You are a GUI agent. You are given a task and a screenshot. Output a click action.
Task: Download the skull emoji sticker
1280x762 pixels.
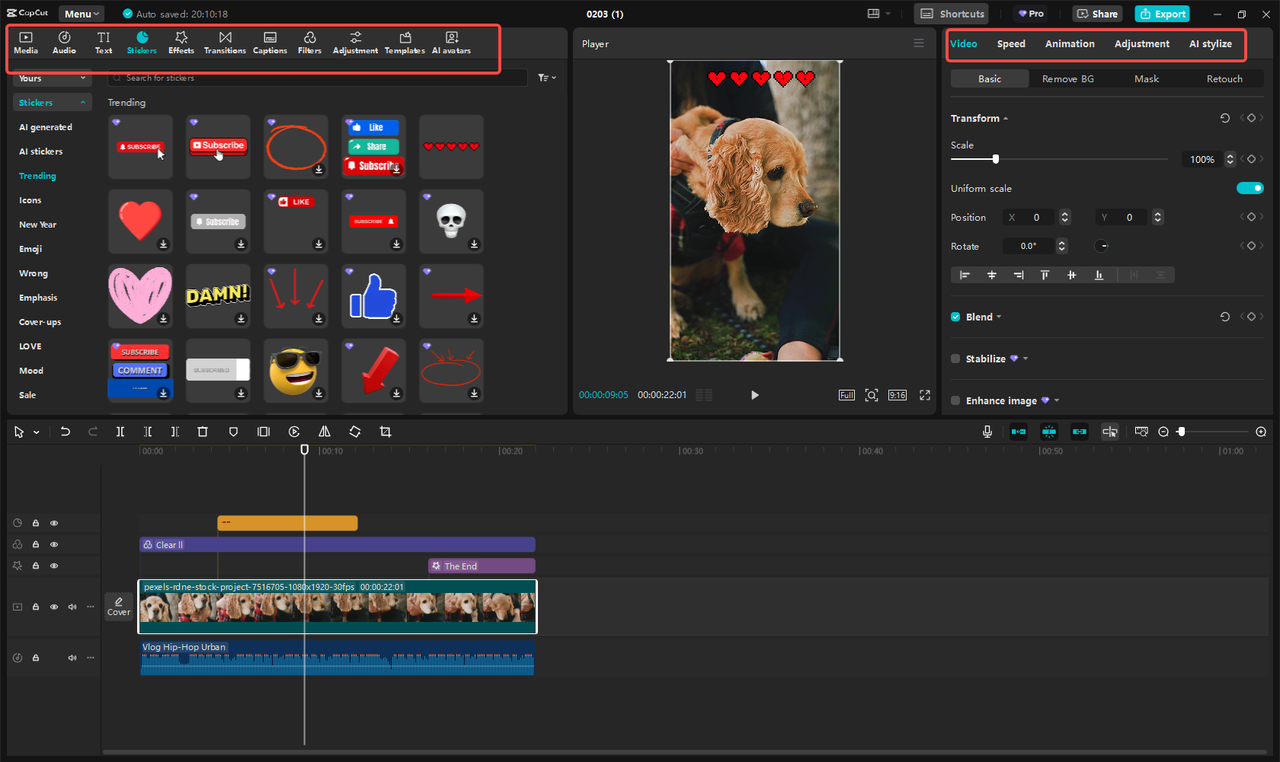click(x=472, y=242)
